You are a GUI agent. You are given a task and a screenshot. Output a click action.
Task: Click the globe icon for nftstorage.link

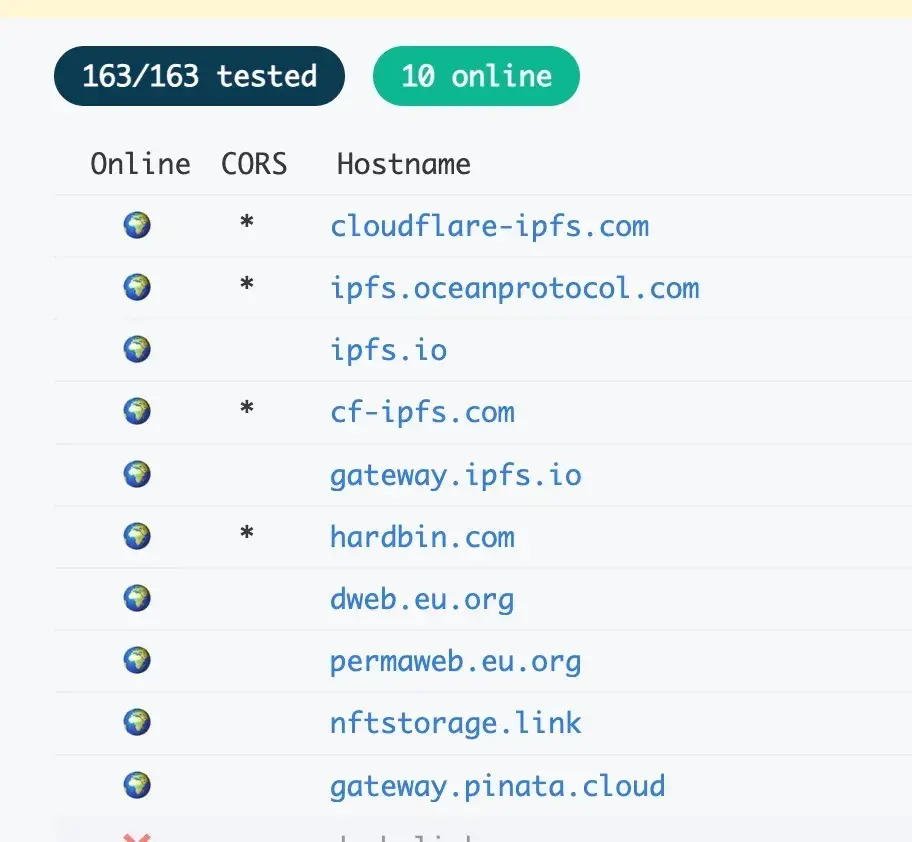[137, 723]
